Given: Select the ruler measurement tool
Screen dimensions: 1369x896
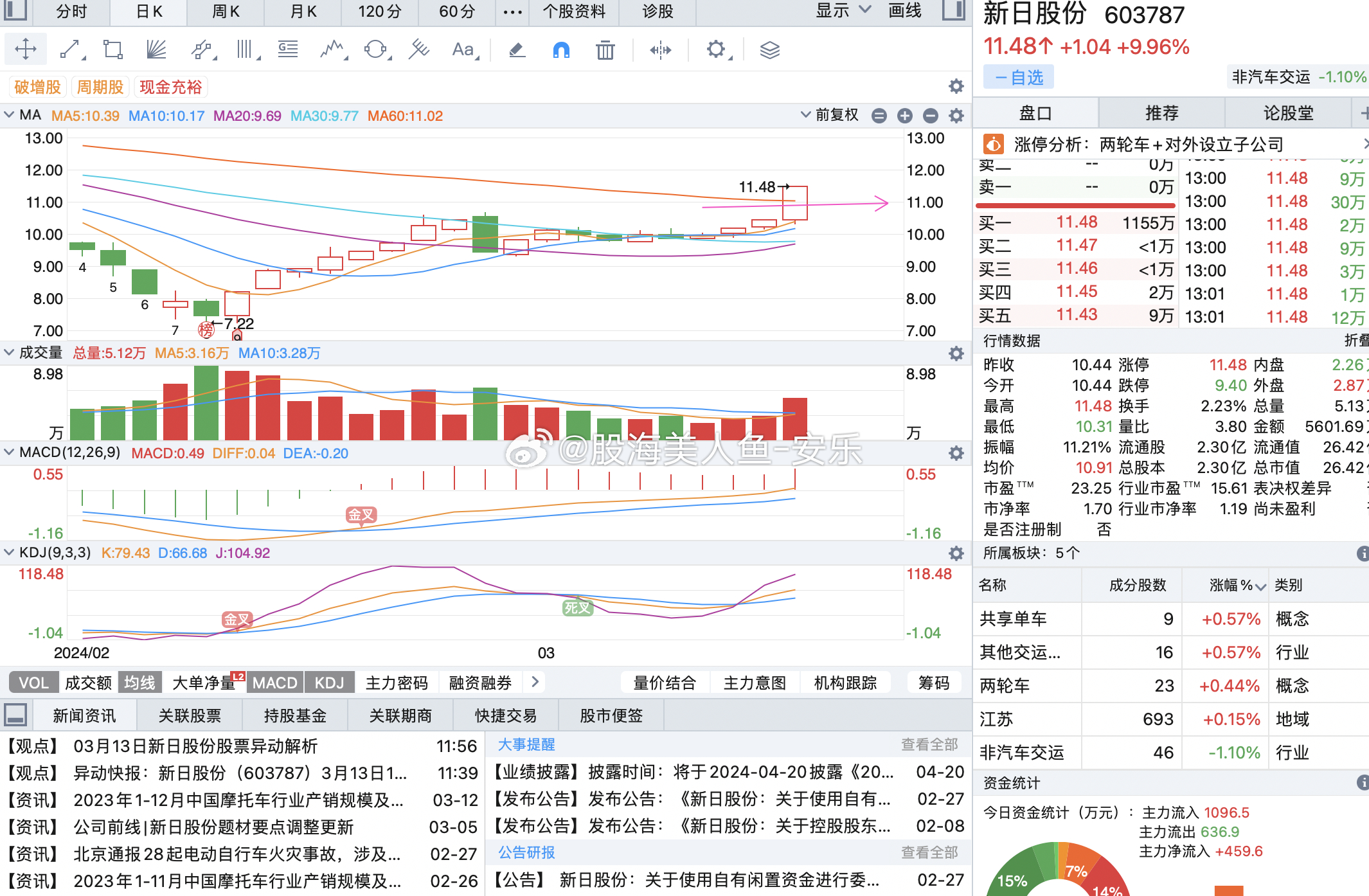Looking at the screenshot, I should [419, 49].
